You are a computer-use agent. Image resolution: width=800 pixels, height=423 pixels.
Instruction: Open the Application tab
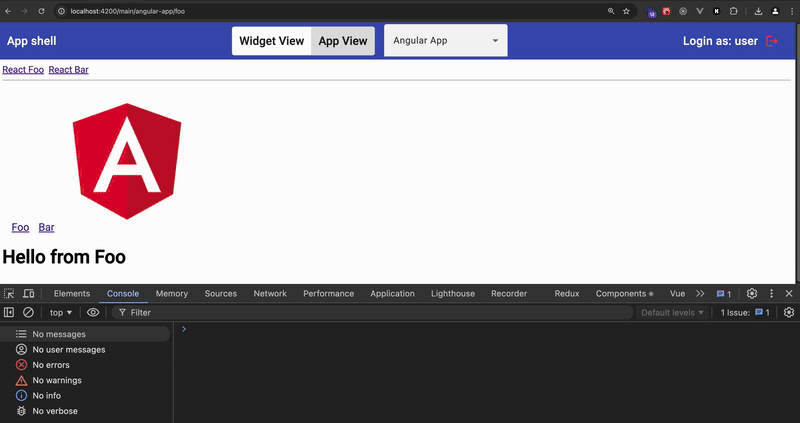392,293
